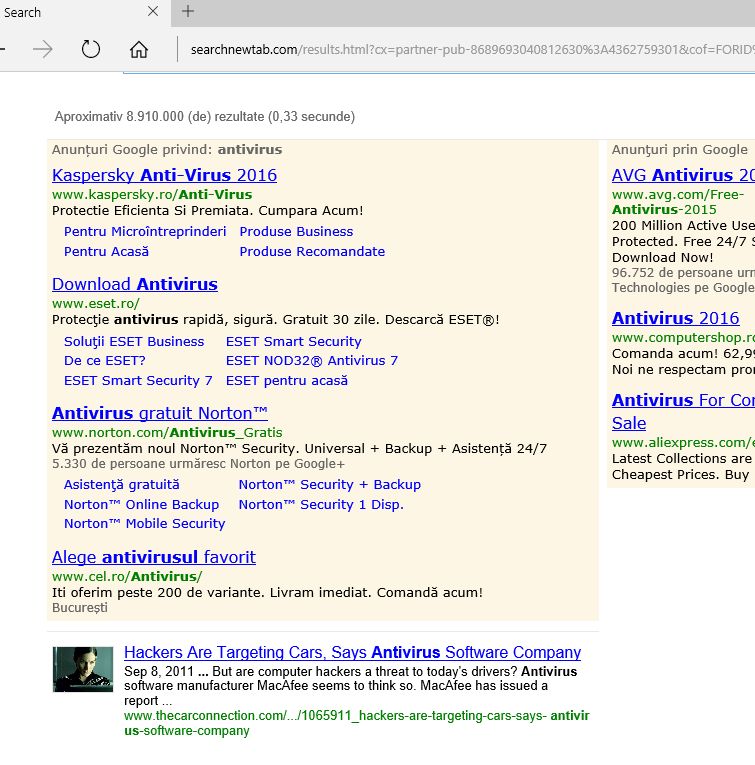Open De ce ESET? sitelink

105,361
